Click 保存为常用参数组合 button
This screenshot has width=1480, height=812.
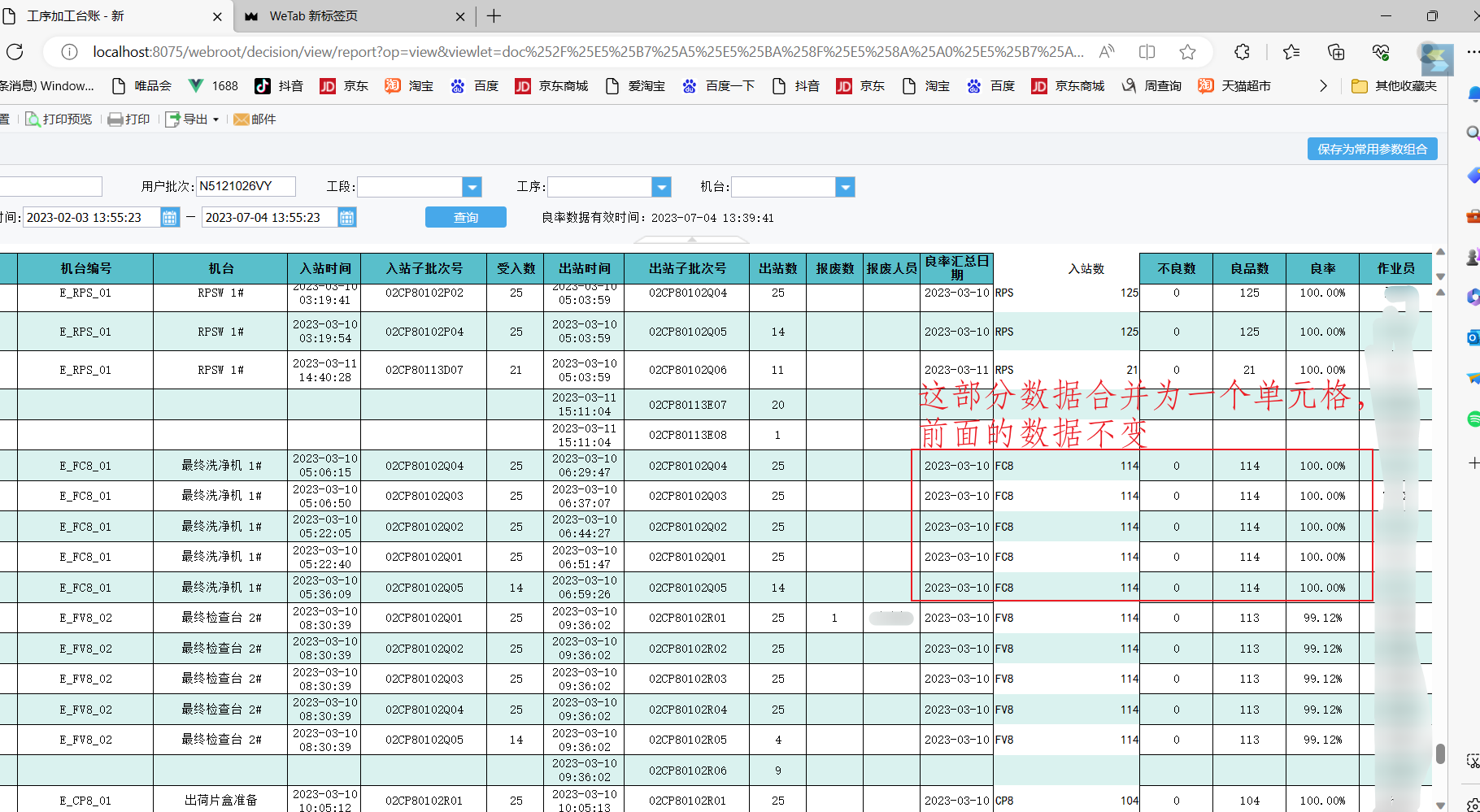pyautogui.click(x=1373, y=149)
